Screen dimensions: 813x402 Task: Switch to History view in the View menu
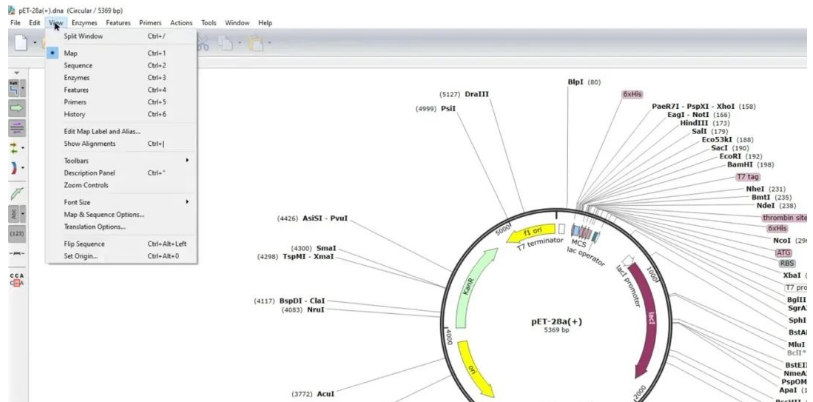click(122, 114)
